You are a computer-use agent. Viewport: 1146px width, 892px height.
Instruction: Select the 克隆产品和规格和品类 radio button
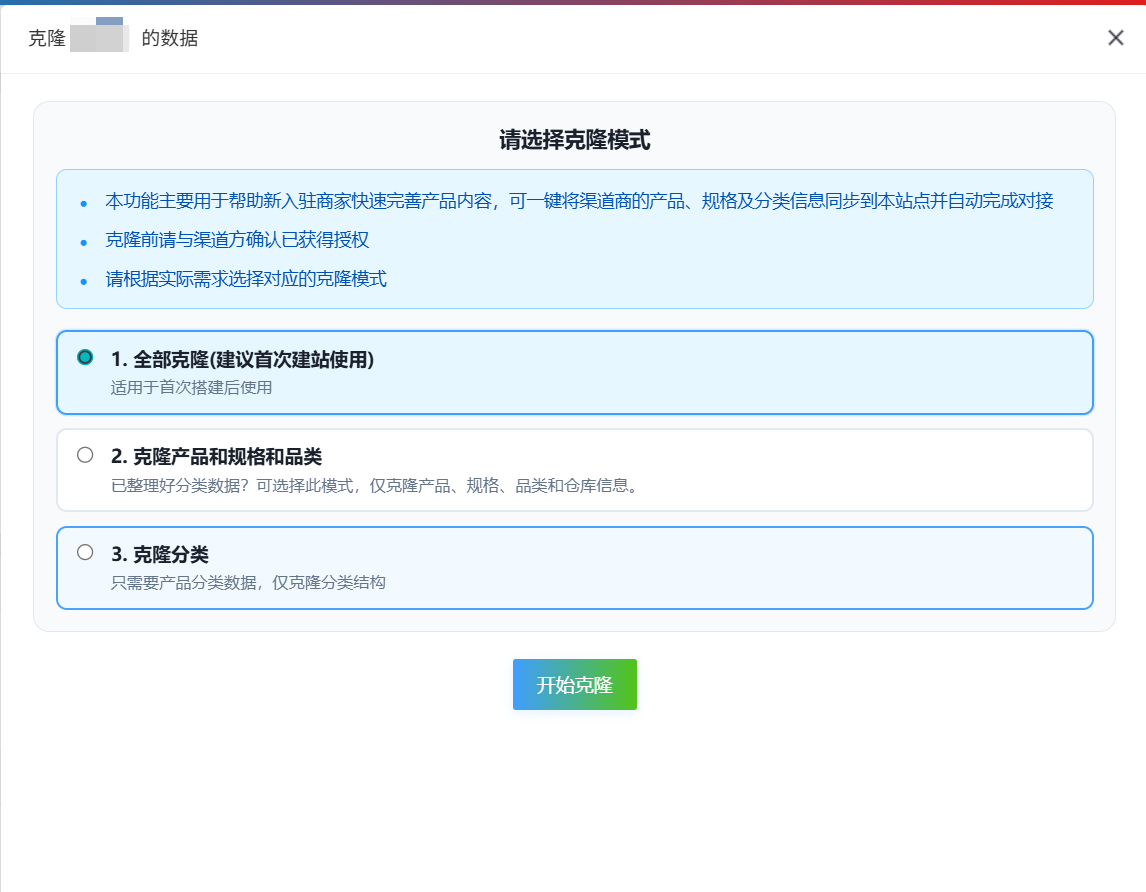pyautogui.click(x=85, y=455)
